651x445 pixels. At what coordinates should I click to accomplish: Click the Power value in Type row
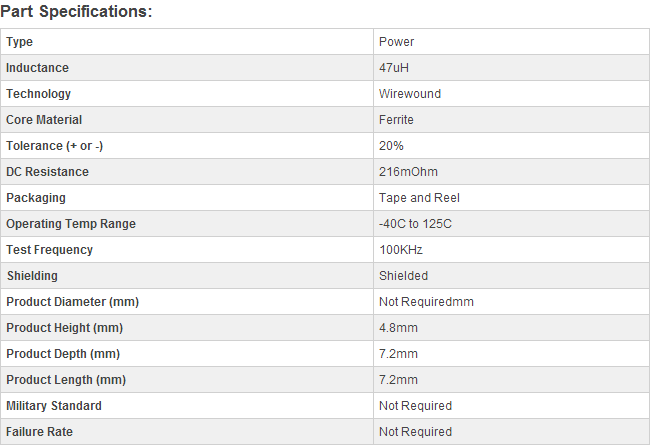click(x=396, y=42)
